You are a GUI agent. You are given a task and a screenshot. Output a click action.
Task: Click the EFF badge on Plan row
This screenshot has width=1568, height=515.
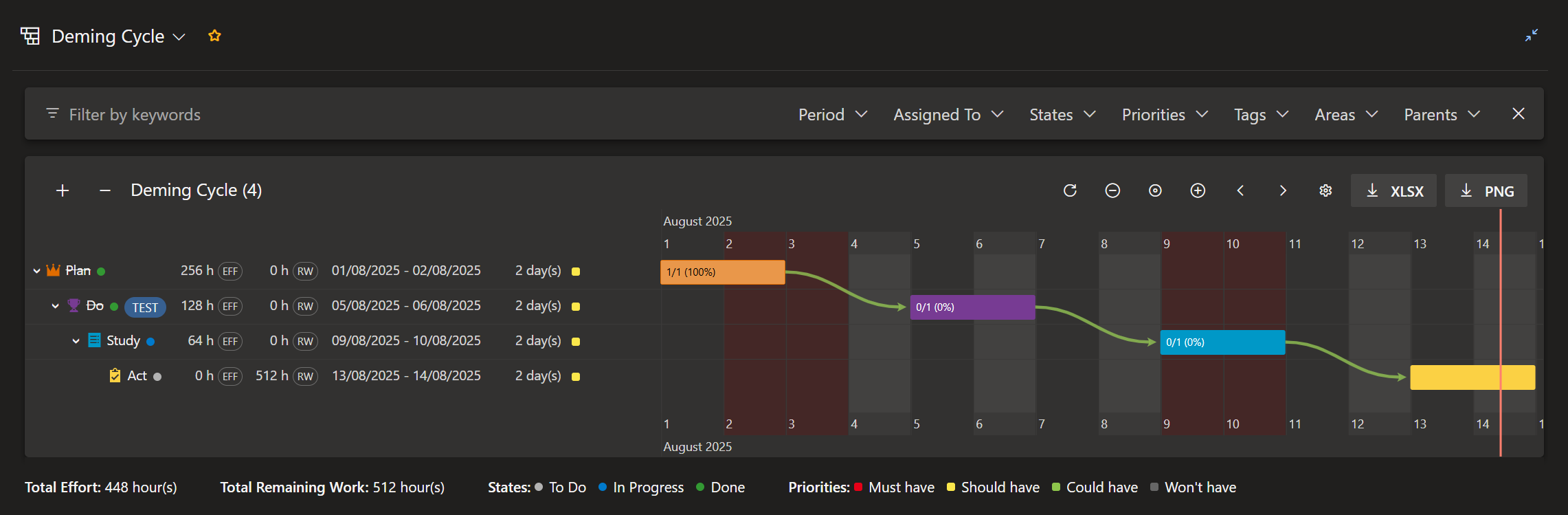pyautogui.click(x=230, y=271)
